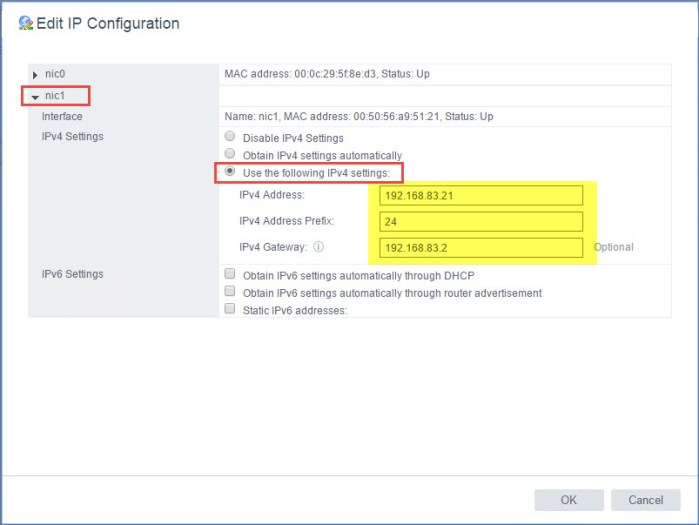Expand the nic0 section arrow
Screen dimensions: 699x525
coord(35,75)
